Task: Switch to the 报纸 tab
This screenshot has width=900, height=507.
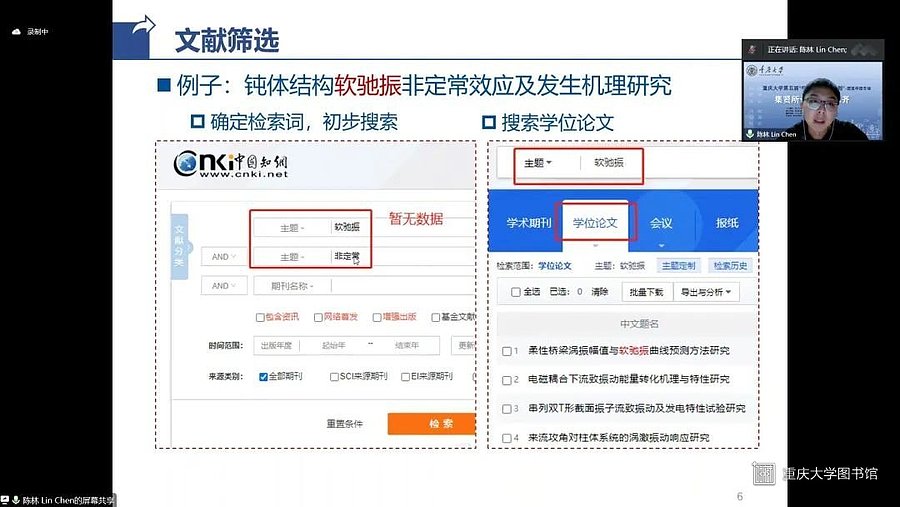Action: [727, 223]
